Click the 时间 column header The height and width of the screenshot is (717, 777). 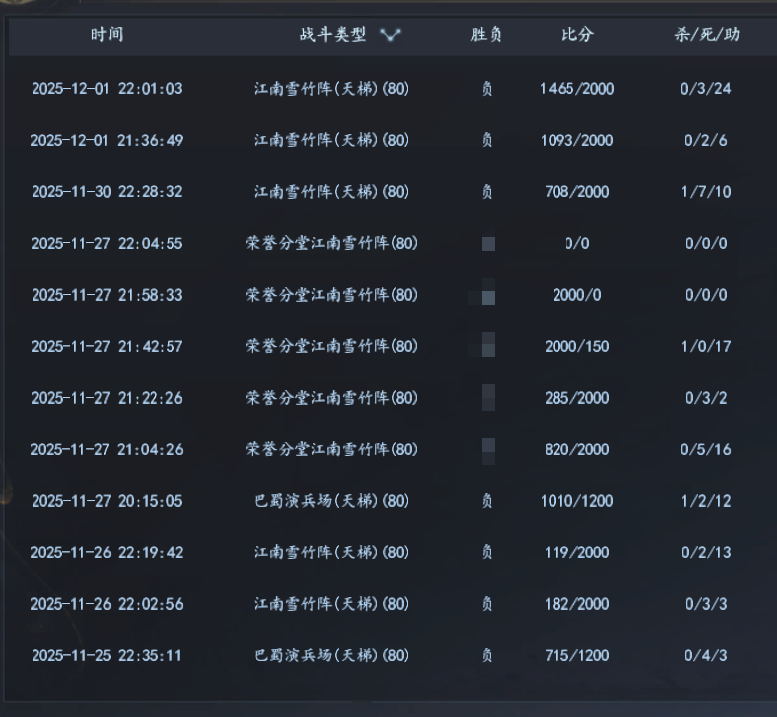click(107, 35)
